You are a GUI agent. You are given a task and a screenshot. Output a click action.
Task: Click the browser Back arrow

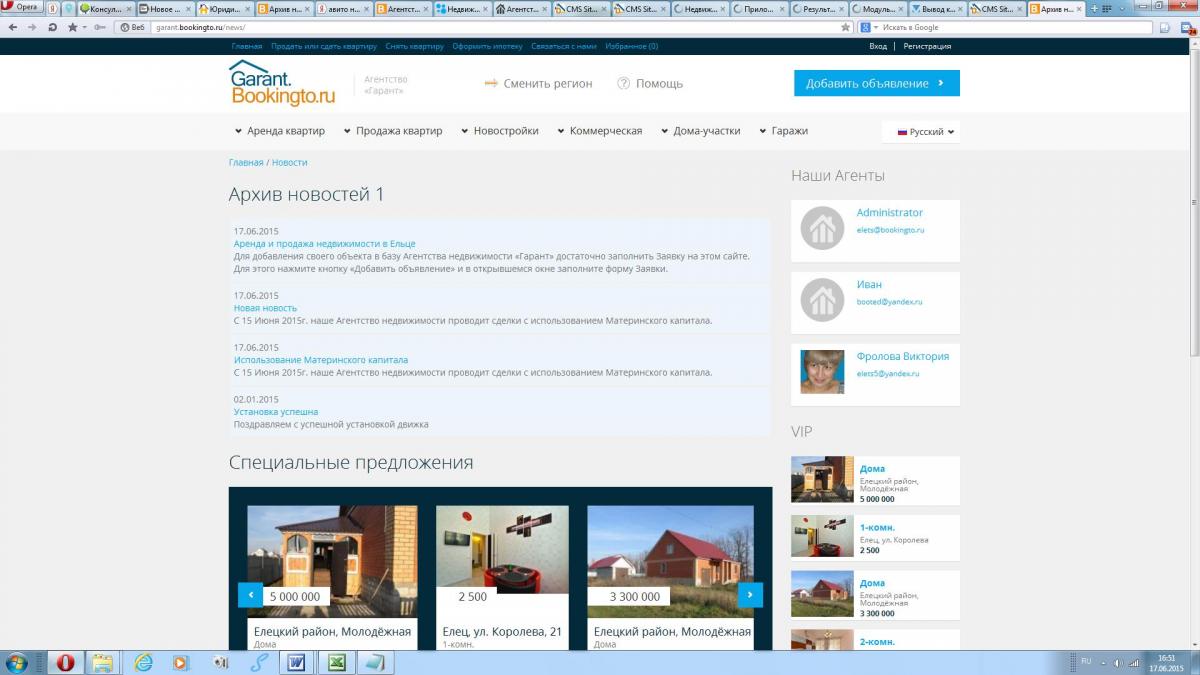click(12, 27)
